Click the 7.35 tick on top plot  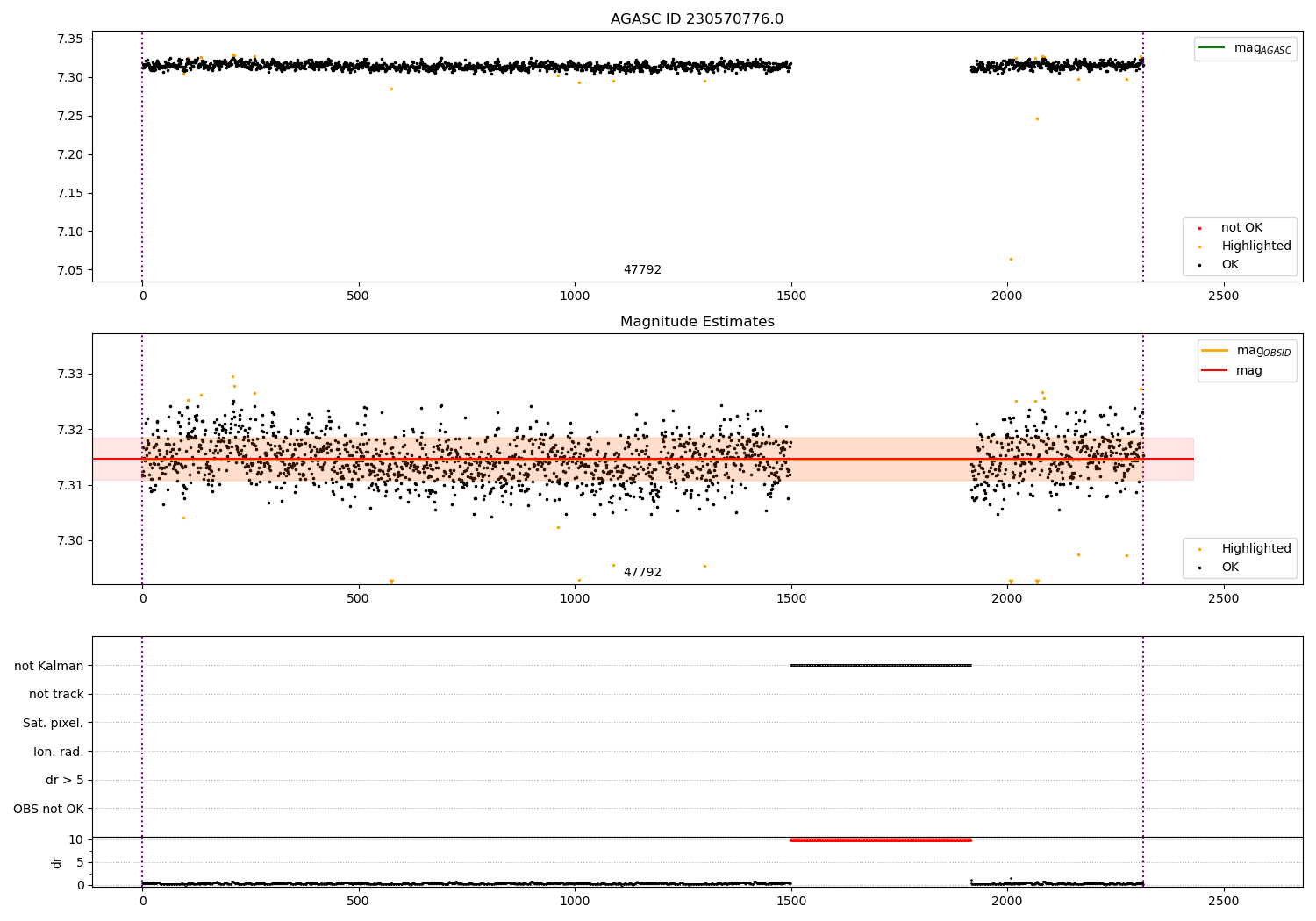pos(70,39)
